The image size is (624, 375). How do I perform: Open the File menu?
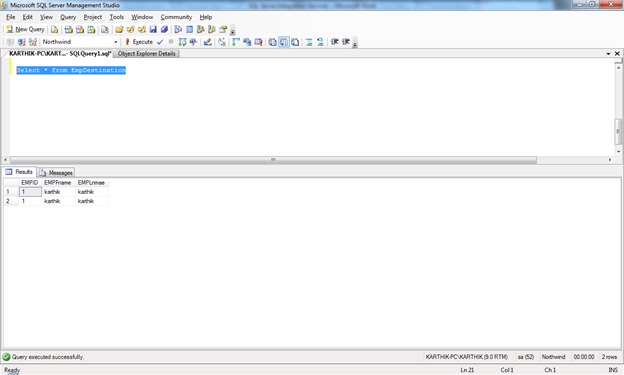(x=11, y=17)
